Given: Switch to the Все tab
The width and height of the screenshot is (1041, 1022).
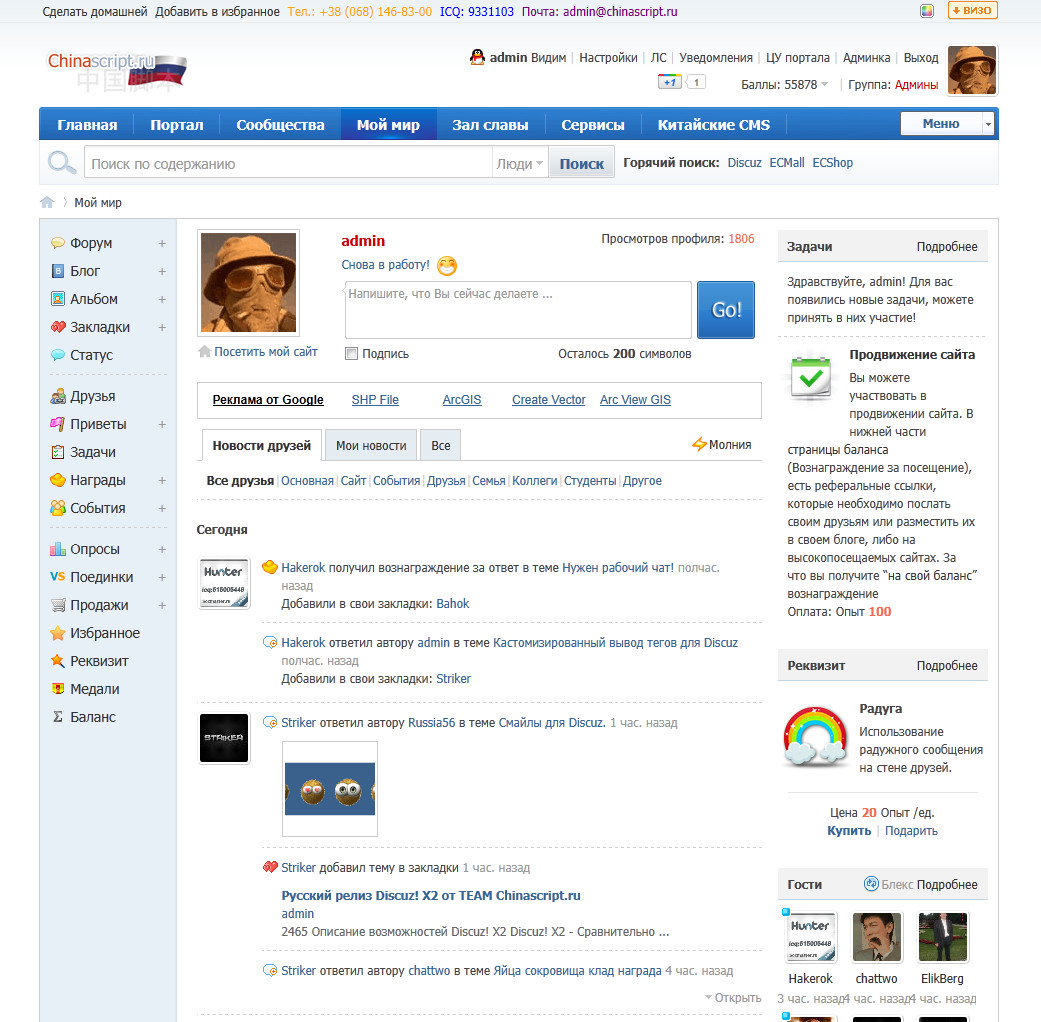Looking at the screenshot, I should pyautogui.click(x=441, y=446).
